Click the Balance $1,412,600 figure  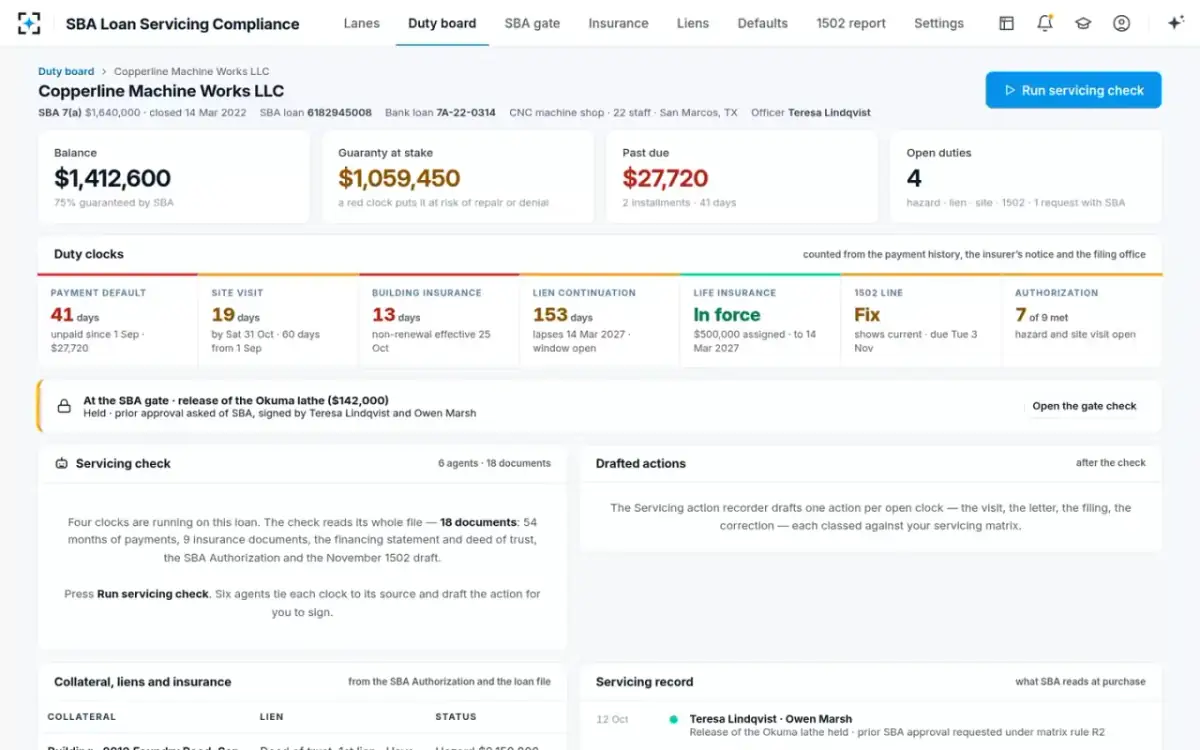click(x=112, y=179)
